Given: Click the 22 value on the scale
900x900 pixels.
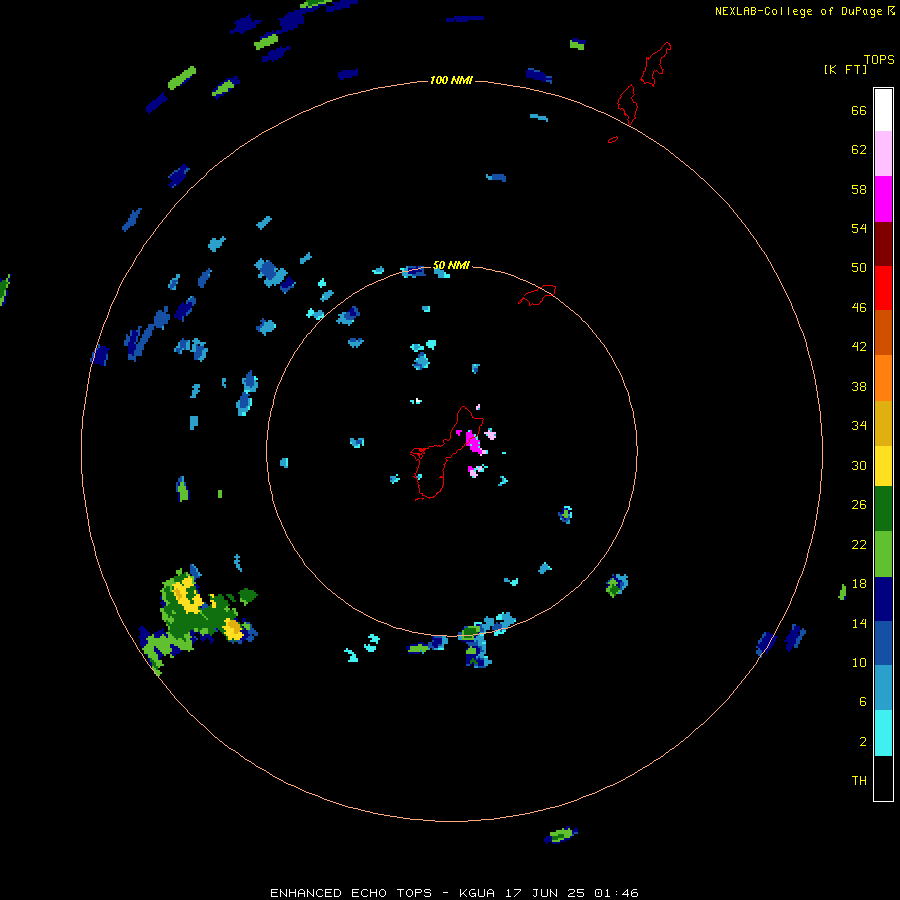Looking at the screenshot, I should point(859,545).
